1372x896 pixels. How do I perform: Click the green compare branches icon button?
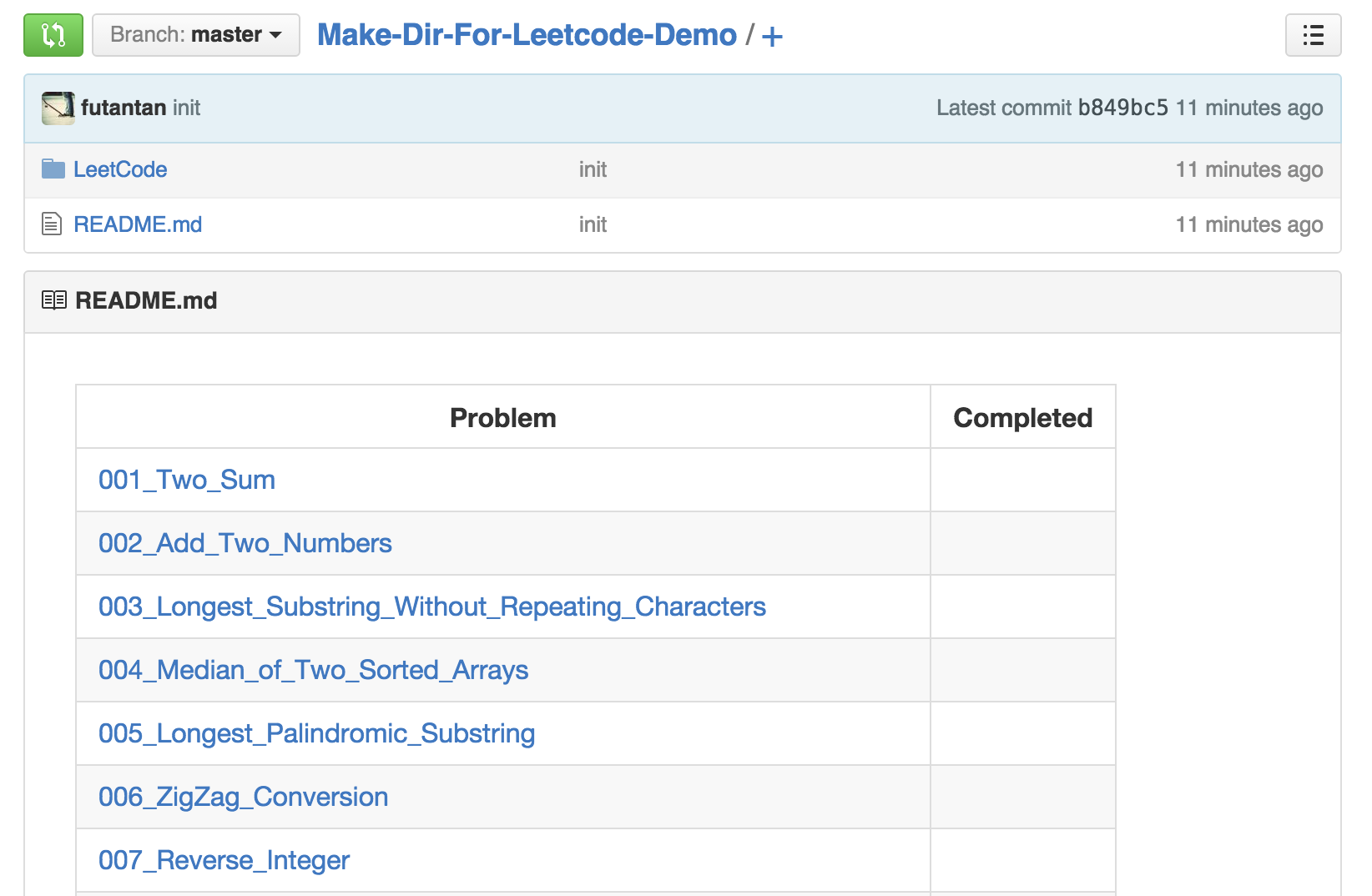pyautogui.click(x=53, y=35)
